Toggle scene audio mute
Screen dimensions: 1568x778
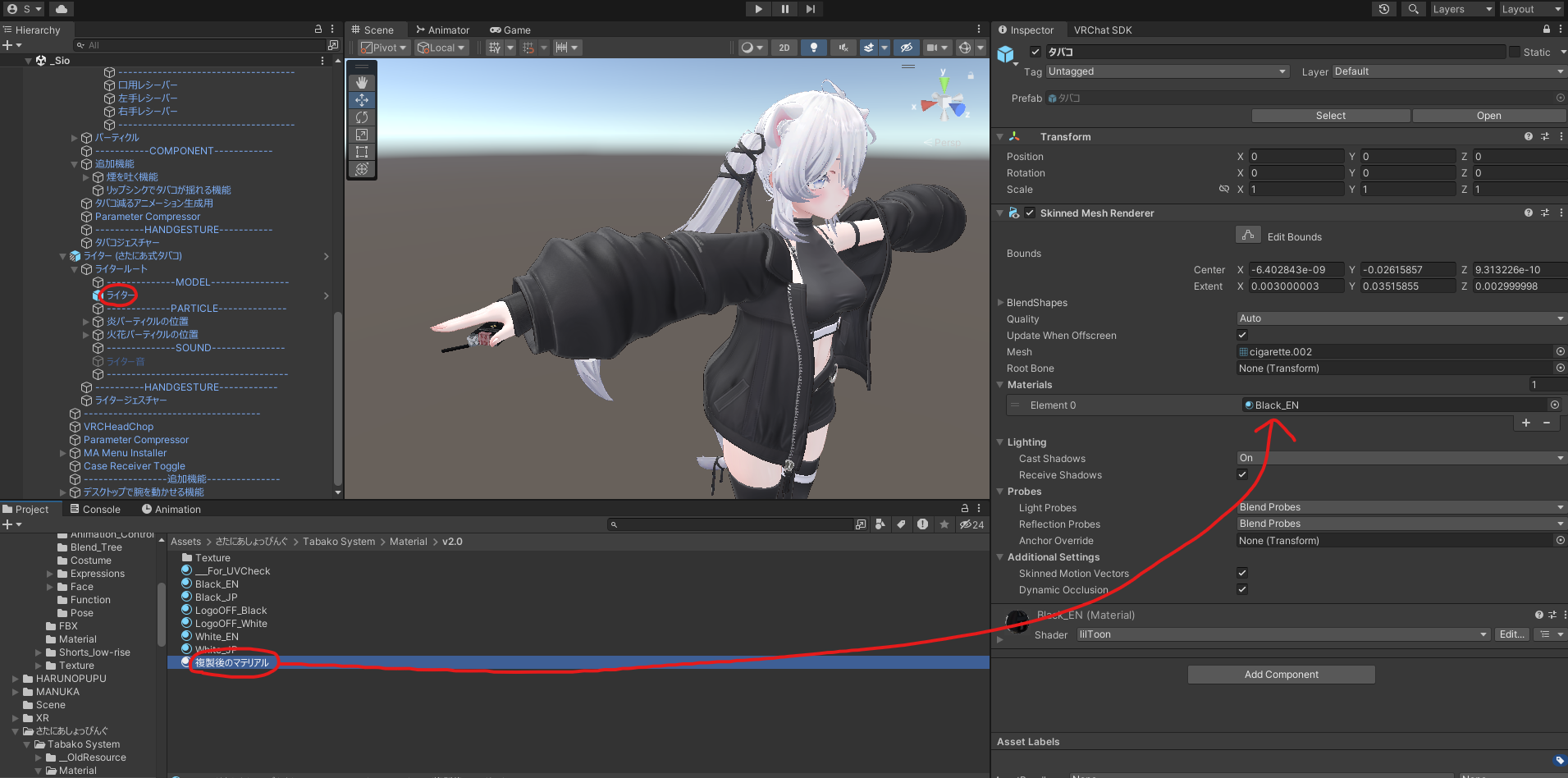[843, 48]
